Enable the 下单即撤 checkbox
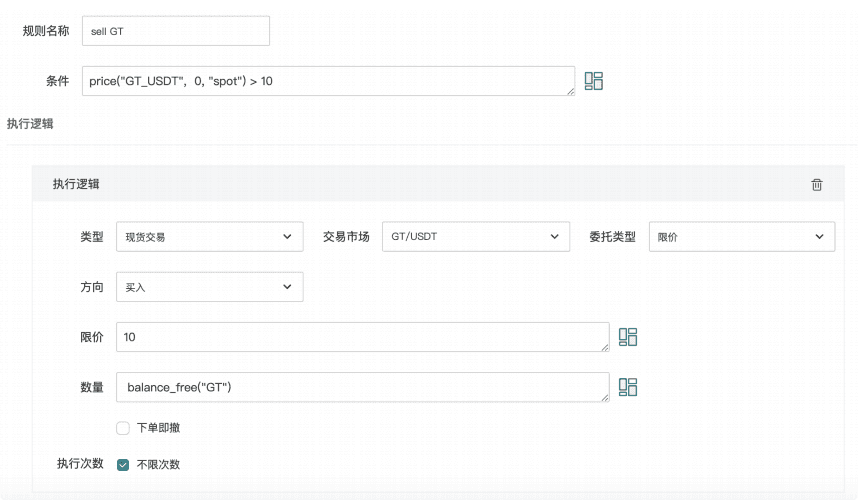Viewport: 860px width, 500px height. (123, 428)
